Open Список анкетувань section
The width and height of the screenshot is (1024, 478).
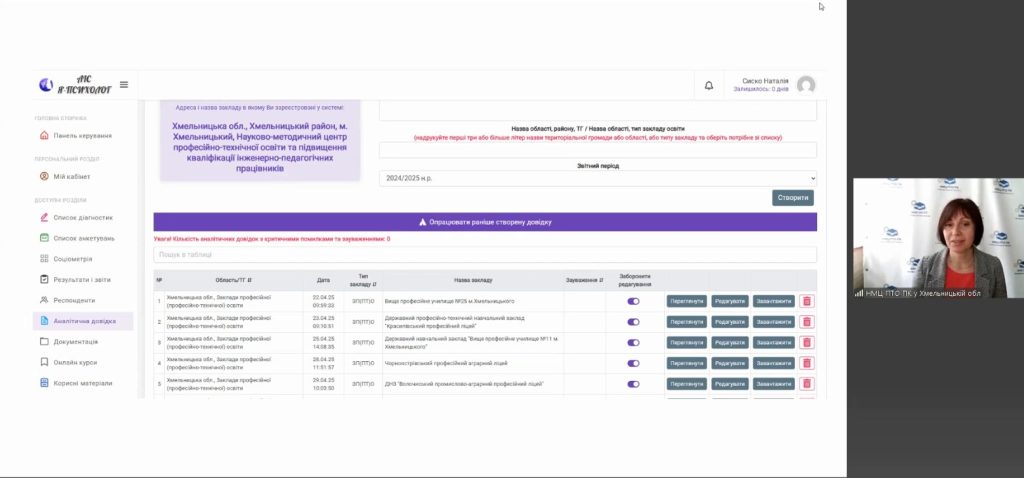[82, 238]
